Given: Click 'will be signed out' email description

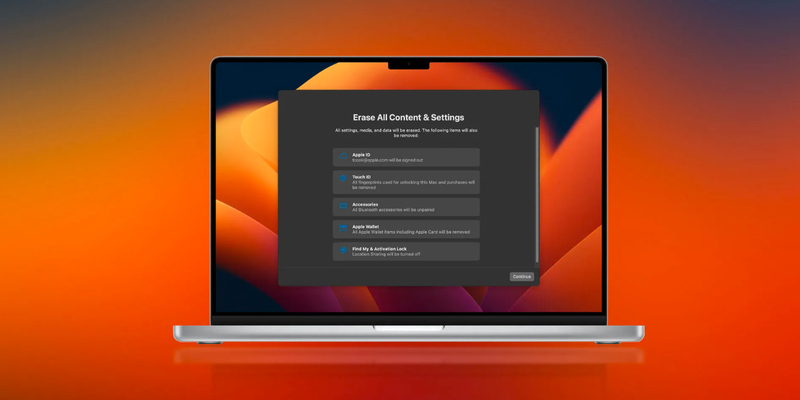Looking at the screenshot, I should click(x=387, y=160).
